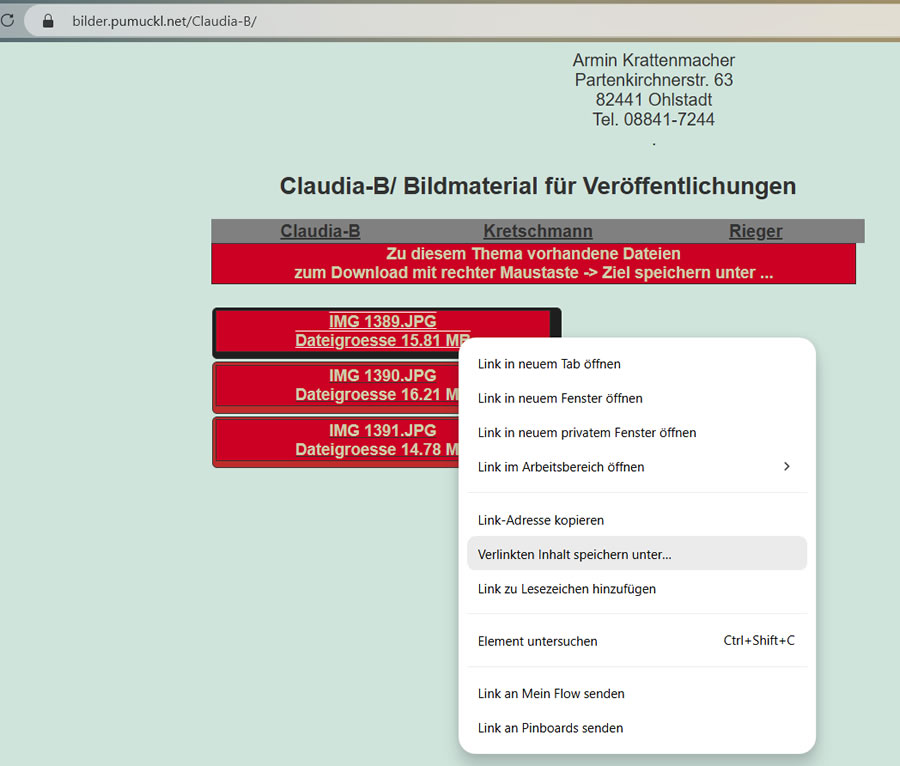Select 'Link in neuem privatem Fenster öffnen'

(x=587, y=433)
